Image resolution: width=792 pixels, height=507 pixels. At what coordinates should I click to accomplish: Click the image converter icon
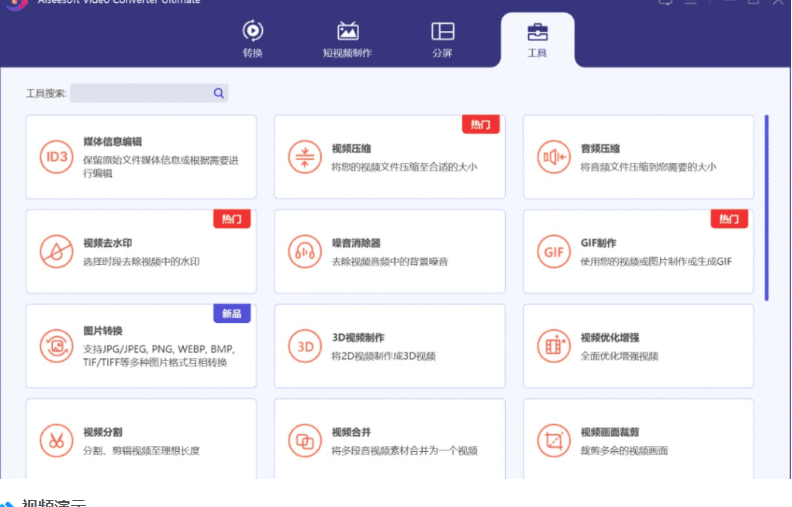click(54, 346)
